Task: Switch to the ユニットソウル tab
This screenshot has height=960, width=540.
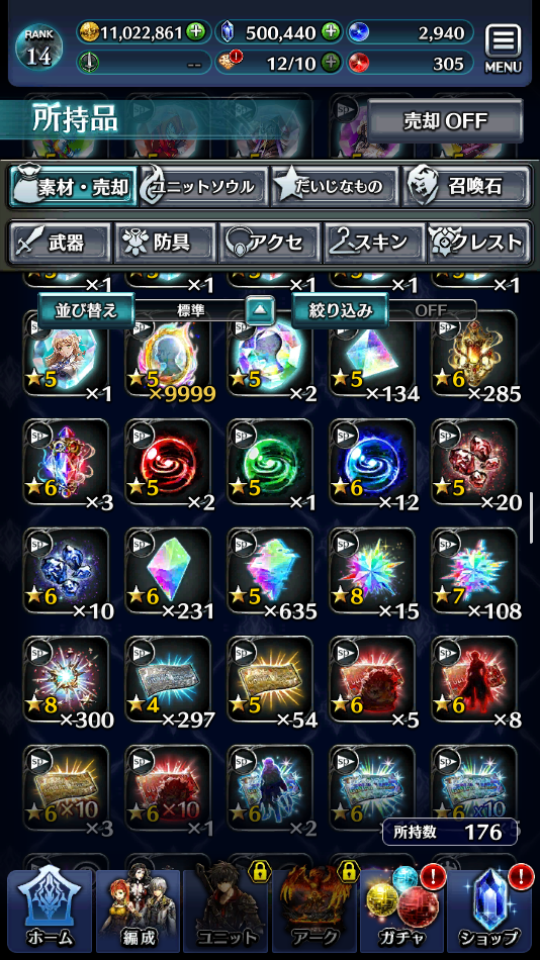Action: pyautogui.click(x=204, y=187)
